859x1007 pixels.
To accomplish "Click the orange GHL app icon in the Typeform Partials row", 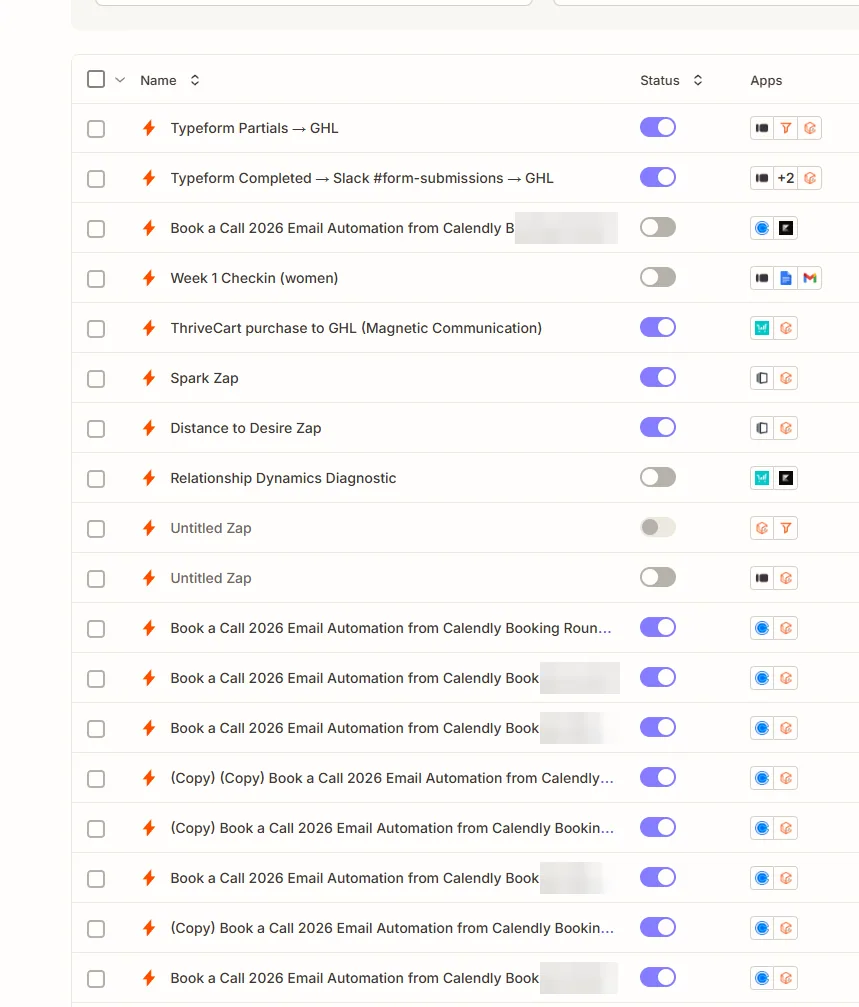I will pyautogui.click(x=810, y=128).
